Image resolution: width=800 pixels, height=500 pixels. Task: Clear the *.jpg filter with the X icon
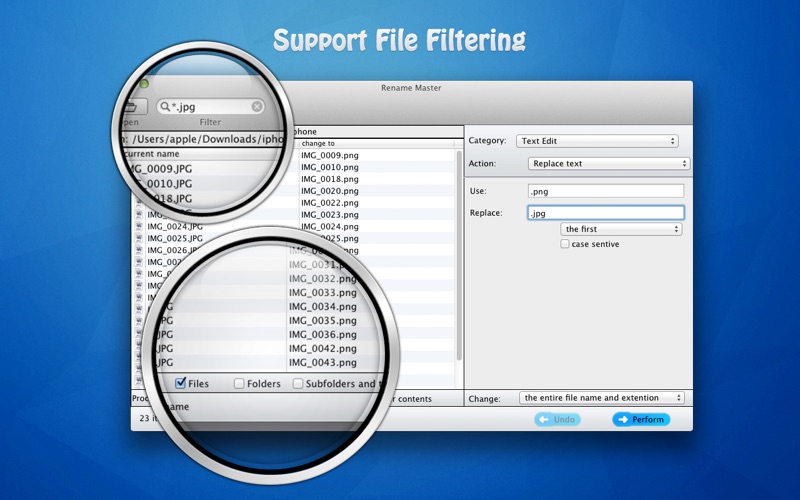pyautogui.click(x=257, y=106)
